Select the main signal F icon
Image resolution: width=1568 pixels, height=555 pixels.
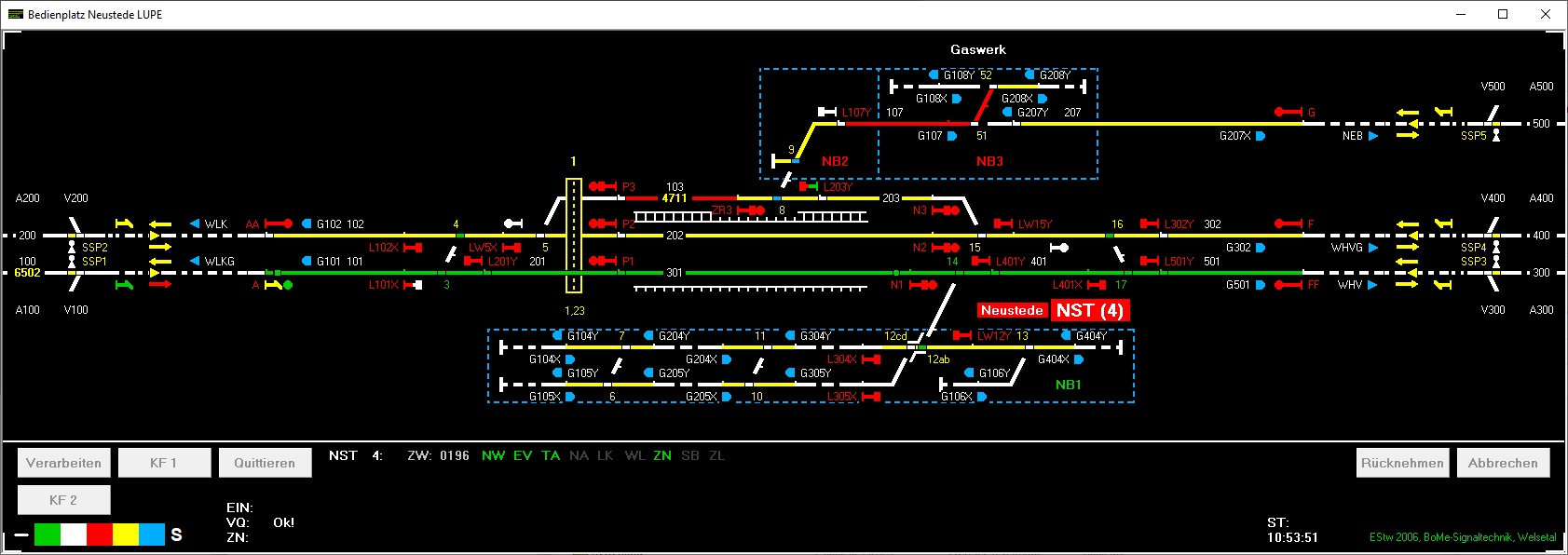(1288, 223)
